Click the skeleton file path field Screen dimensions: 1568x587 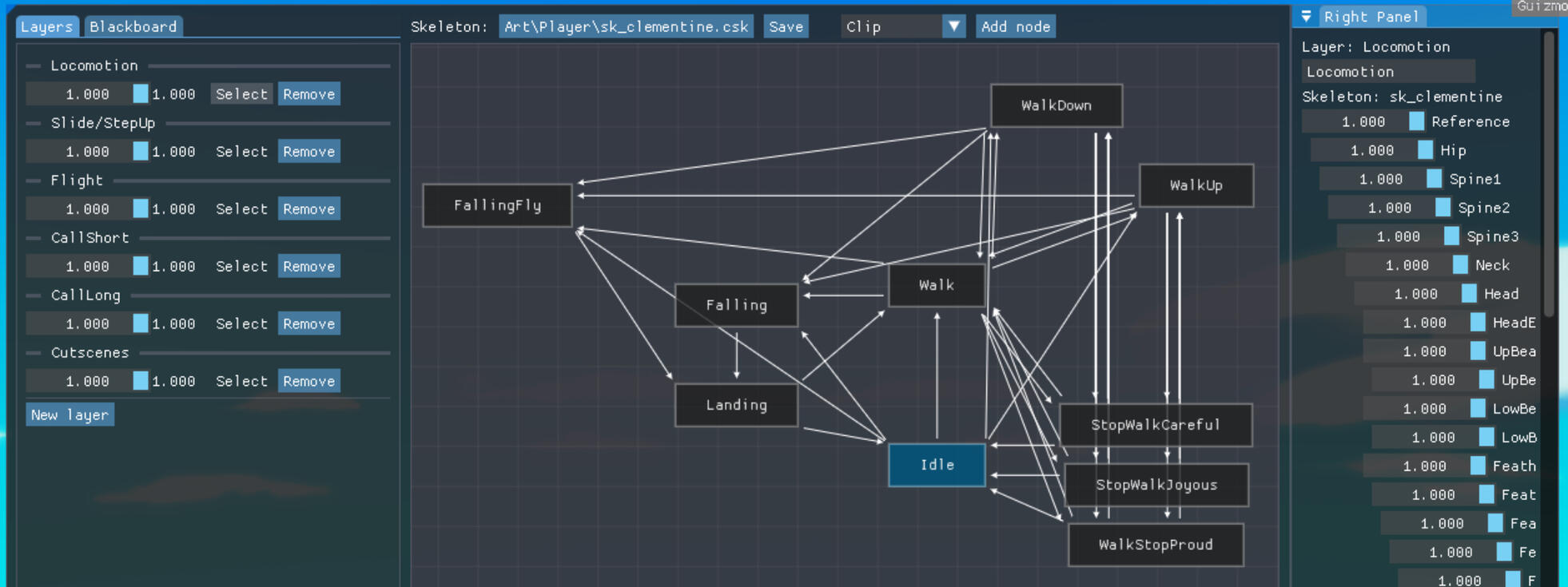point(626,26)
